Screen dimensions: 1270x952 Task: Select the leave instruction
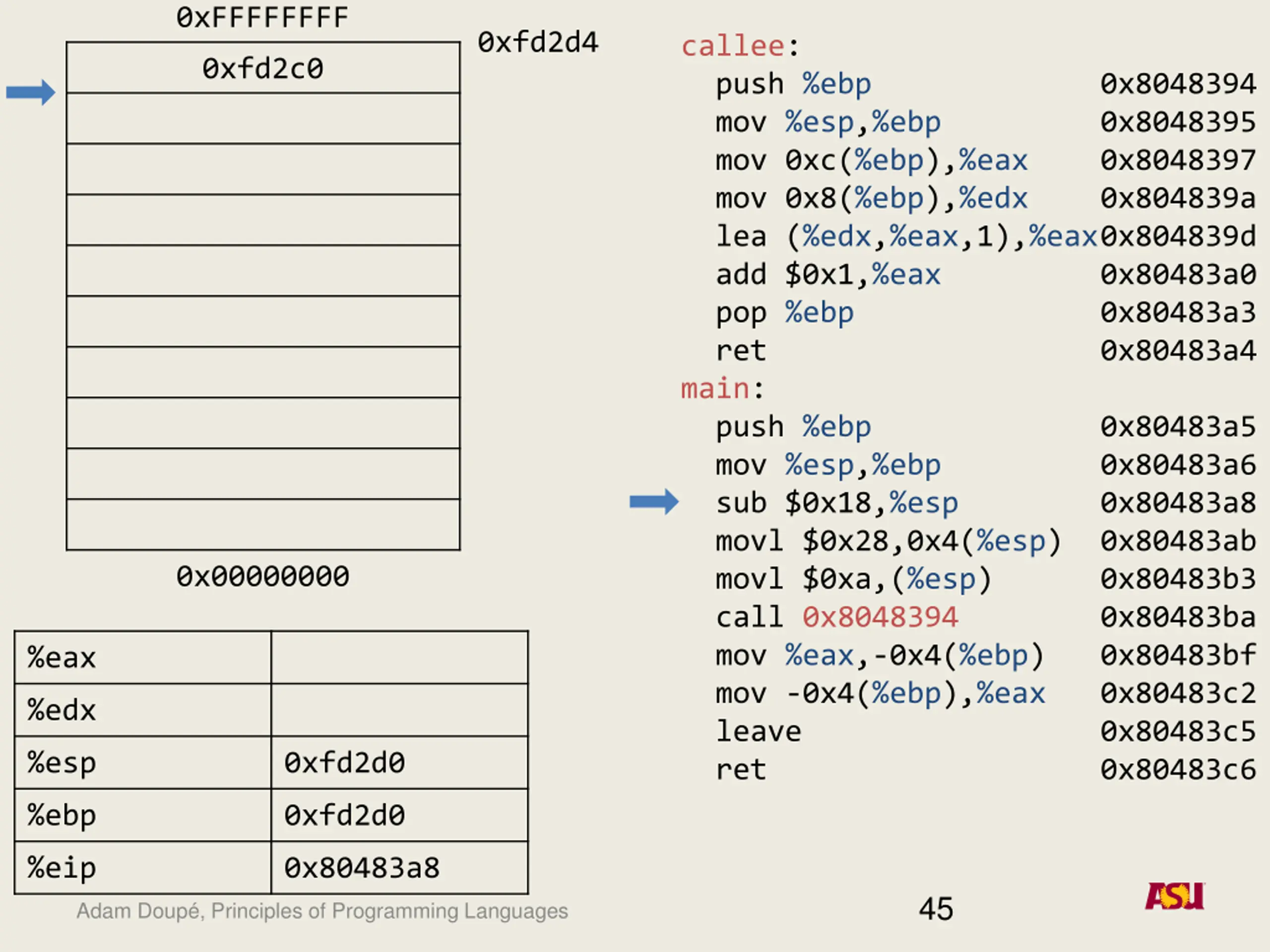coord(759,732)
